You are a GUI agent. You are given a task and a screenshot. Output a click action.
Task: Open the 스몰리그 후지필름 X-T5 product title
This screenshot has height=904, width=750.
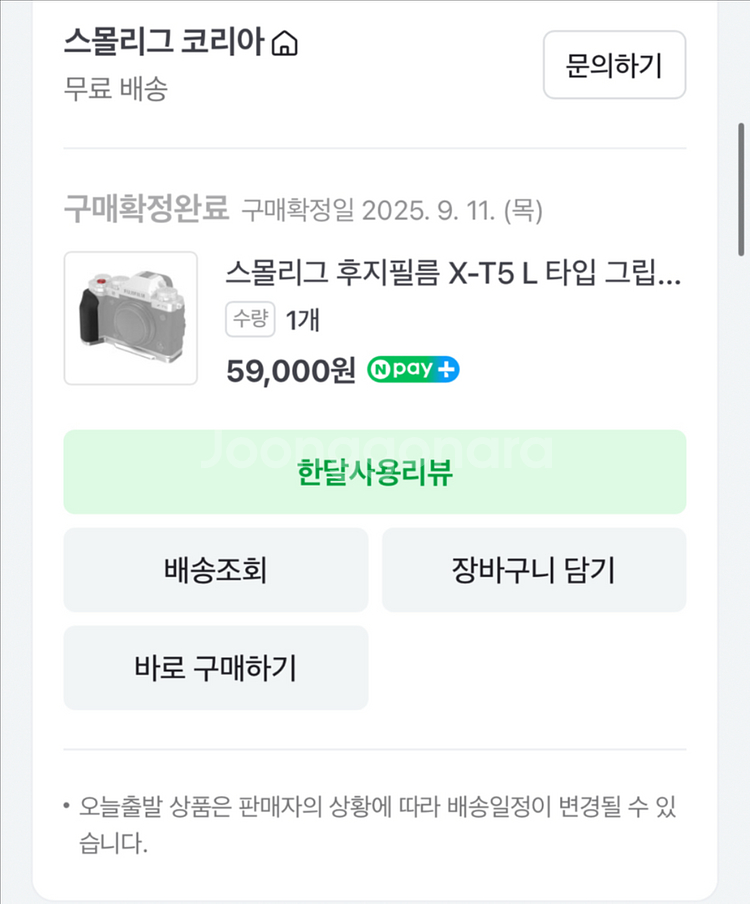(x=454, y=273)
